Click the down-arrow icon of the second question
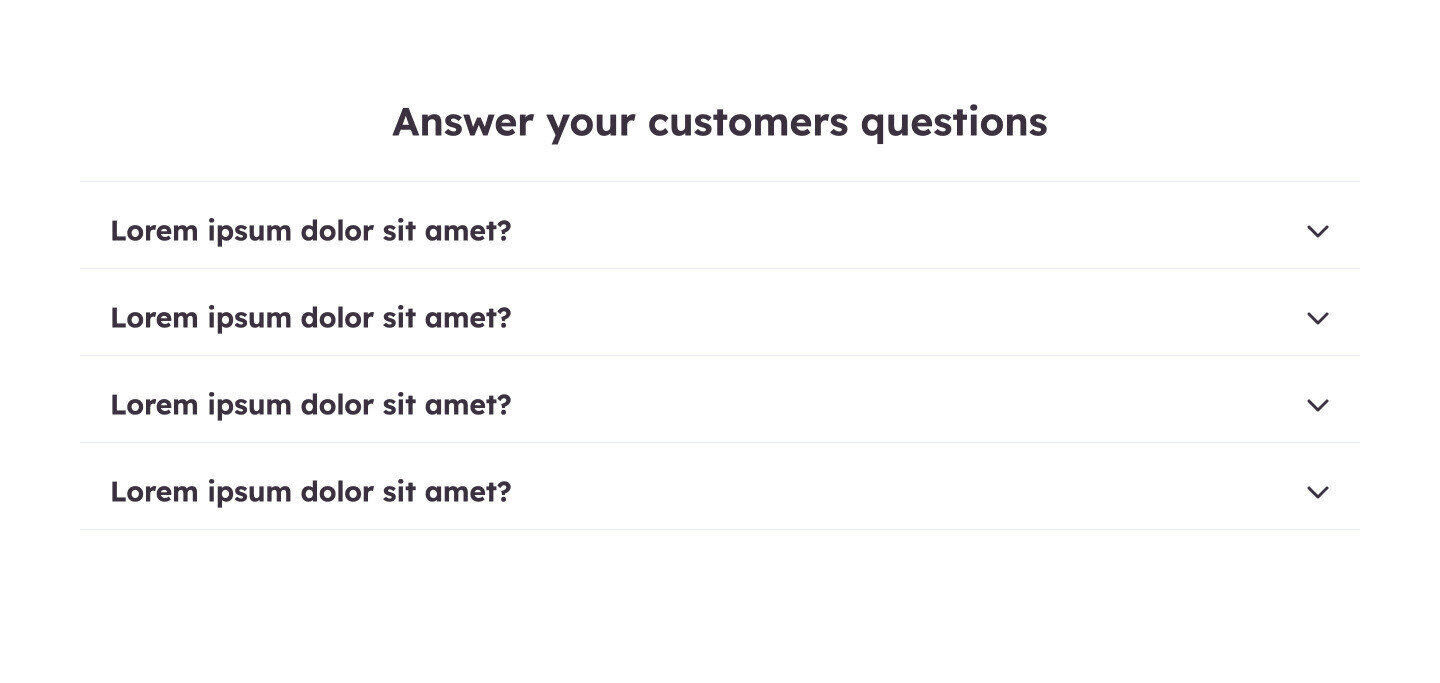The width and height of the screenshot is (1440, 683). tap(1318, 318)
